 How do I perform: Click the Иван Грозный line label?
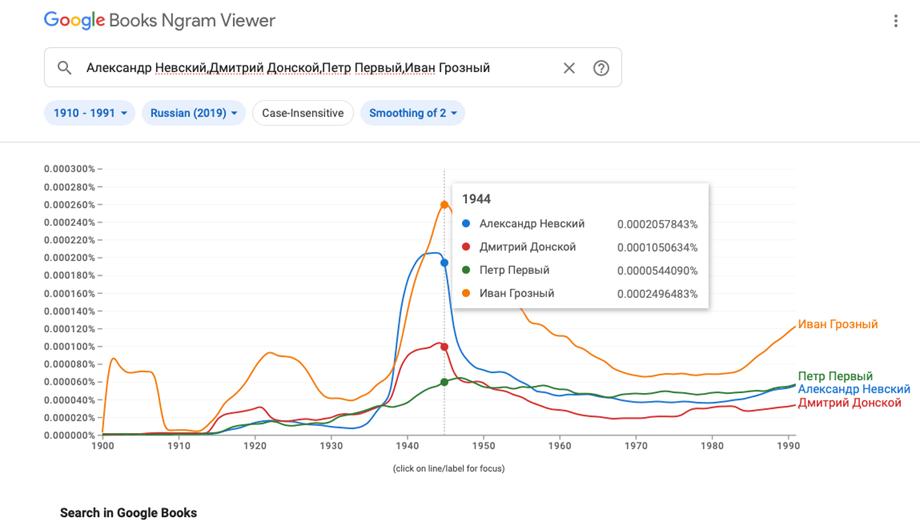[x=838, y=324]
